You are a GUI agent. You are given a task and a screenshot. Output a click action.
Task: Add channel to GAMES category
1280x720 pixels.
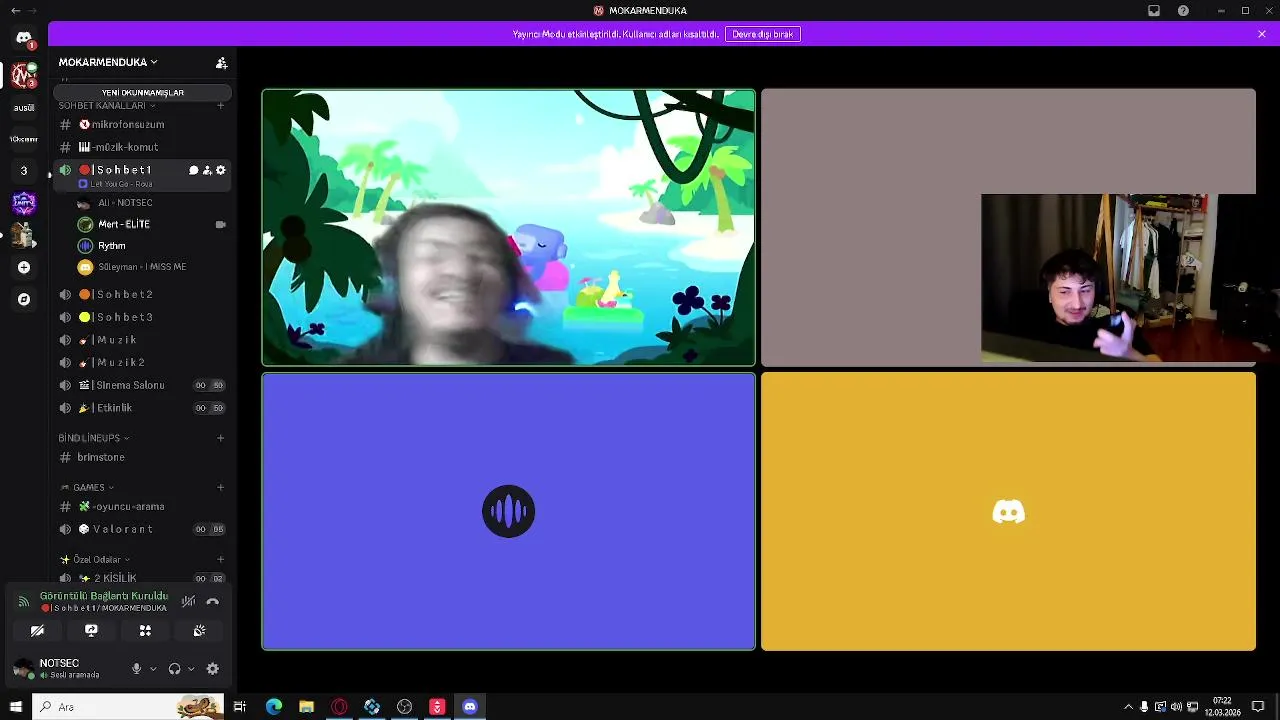[x=221, y=488]
